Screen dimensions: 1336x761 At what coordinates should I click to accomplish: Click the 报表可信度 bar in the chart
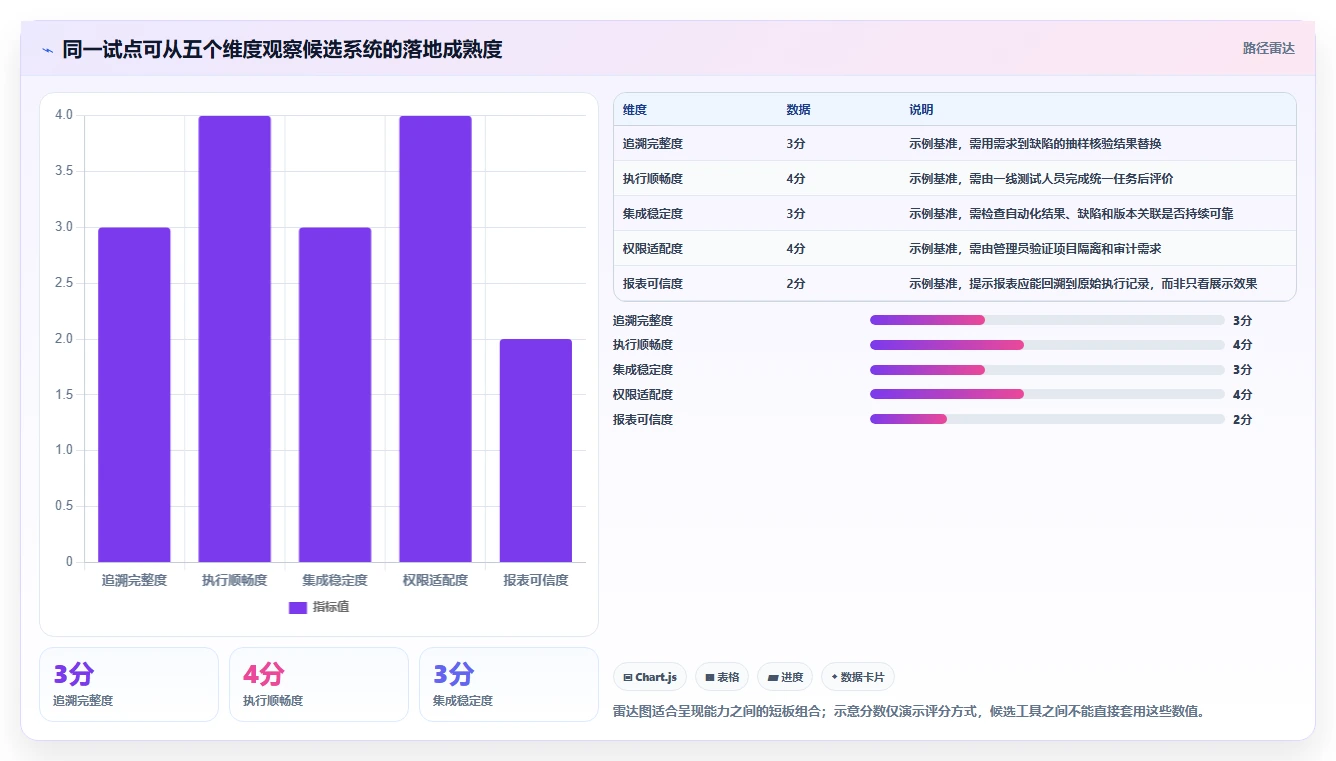coord(536,450)
